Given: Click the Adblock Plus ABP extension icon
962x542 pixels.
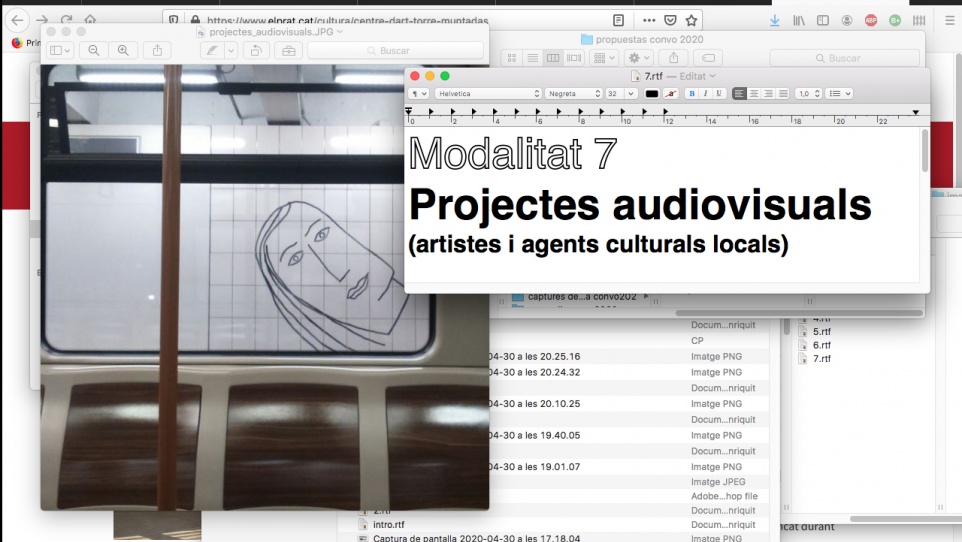Looking at the screenshot, I should 871,20.
